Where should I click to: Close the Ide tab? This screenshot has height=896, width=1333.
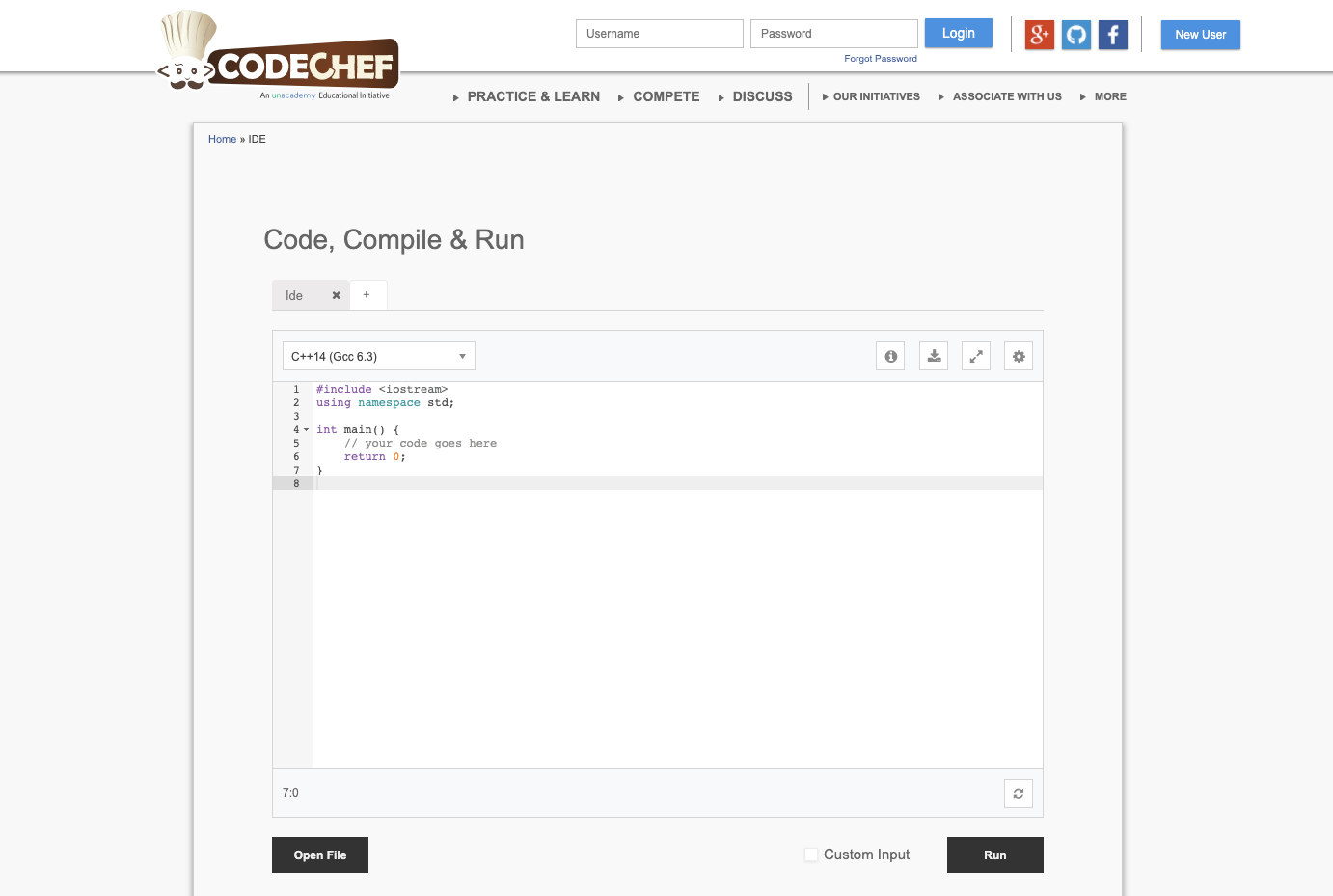336,295
